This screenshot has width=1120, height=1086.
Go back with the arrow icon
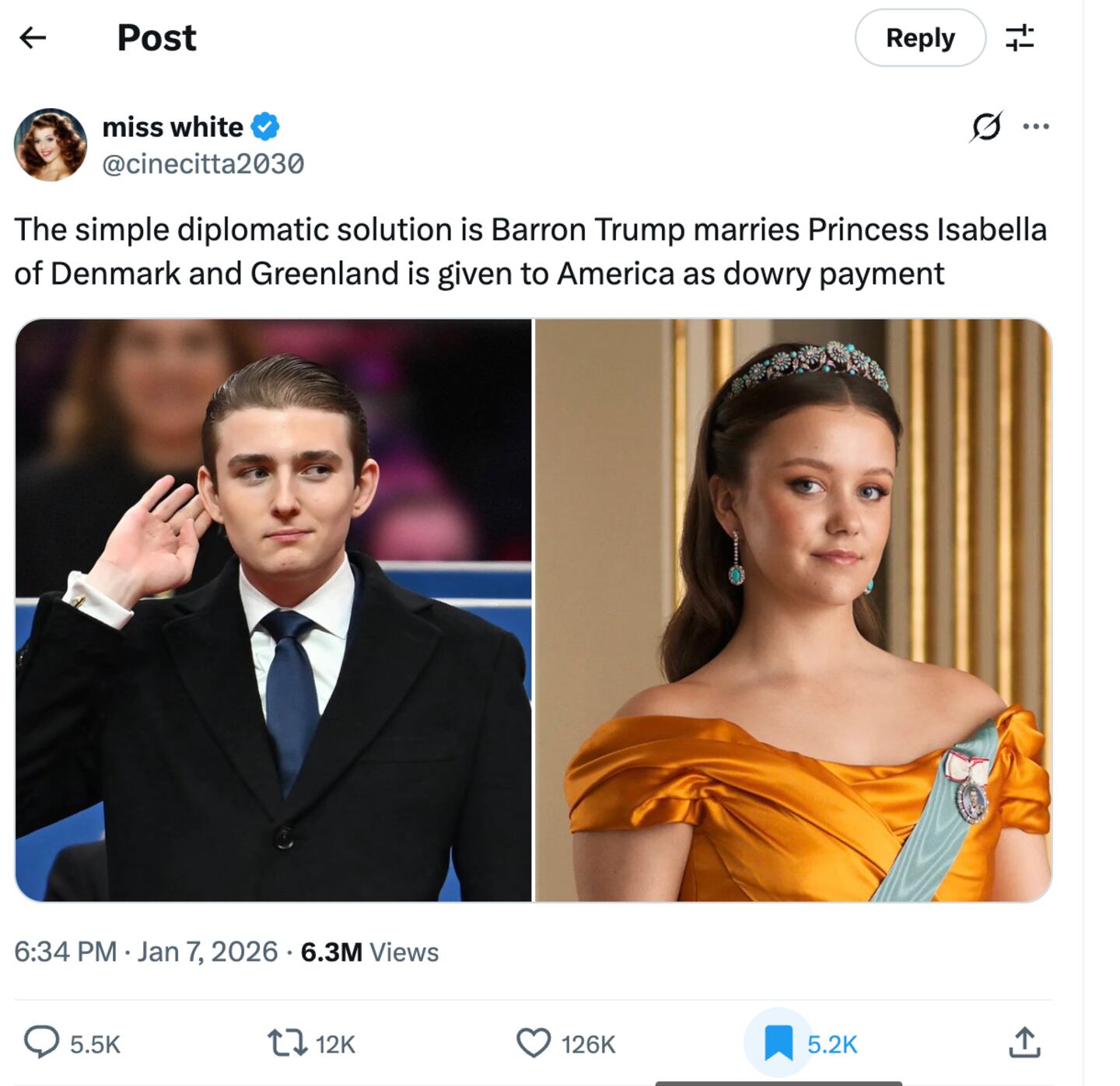[33, 37]
